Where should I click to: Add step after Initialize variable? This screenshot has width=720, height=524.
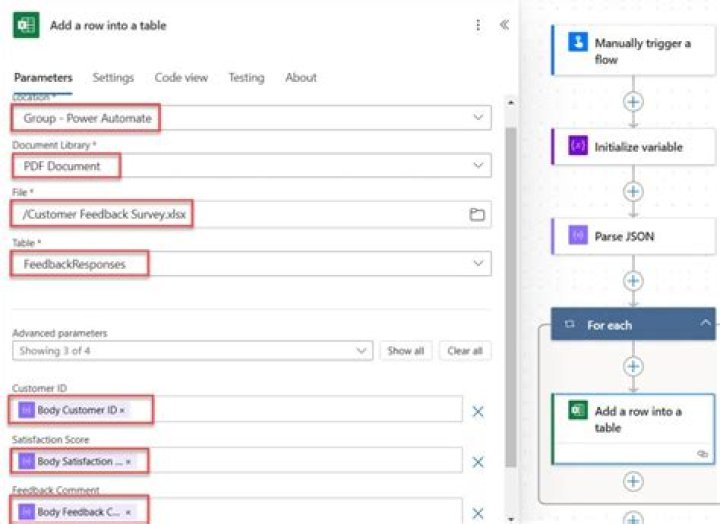tap(633, 191)
